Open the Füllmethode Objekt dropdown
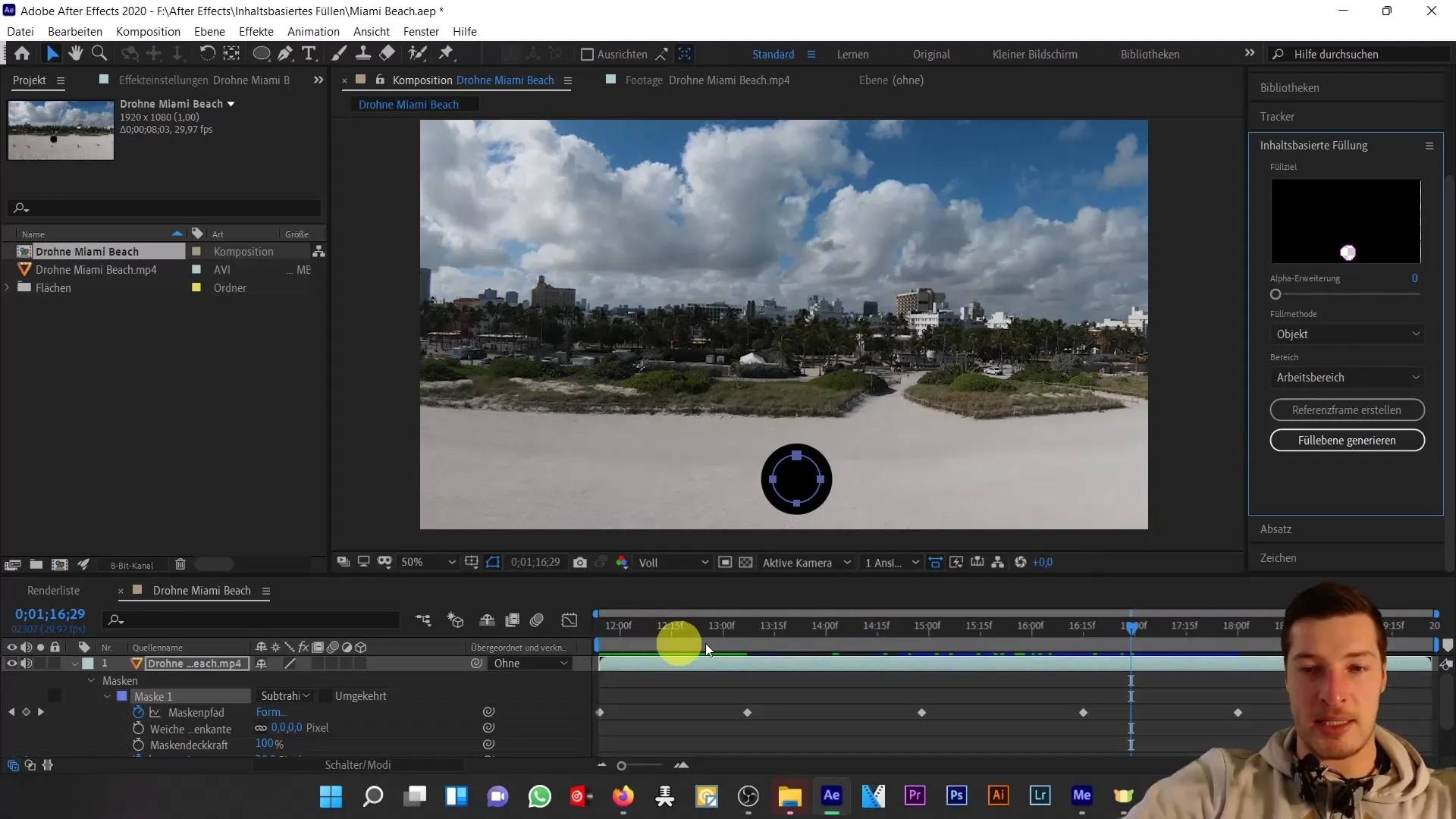This screenshot has height=819, width=1456. click(1347, 334)
